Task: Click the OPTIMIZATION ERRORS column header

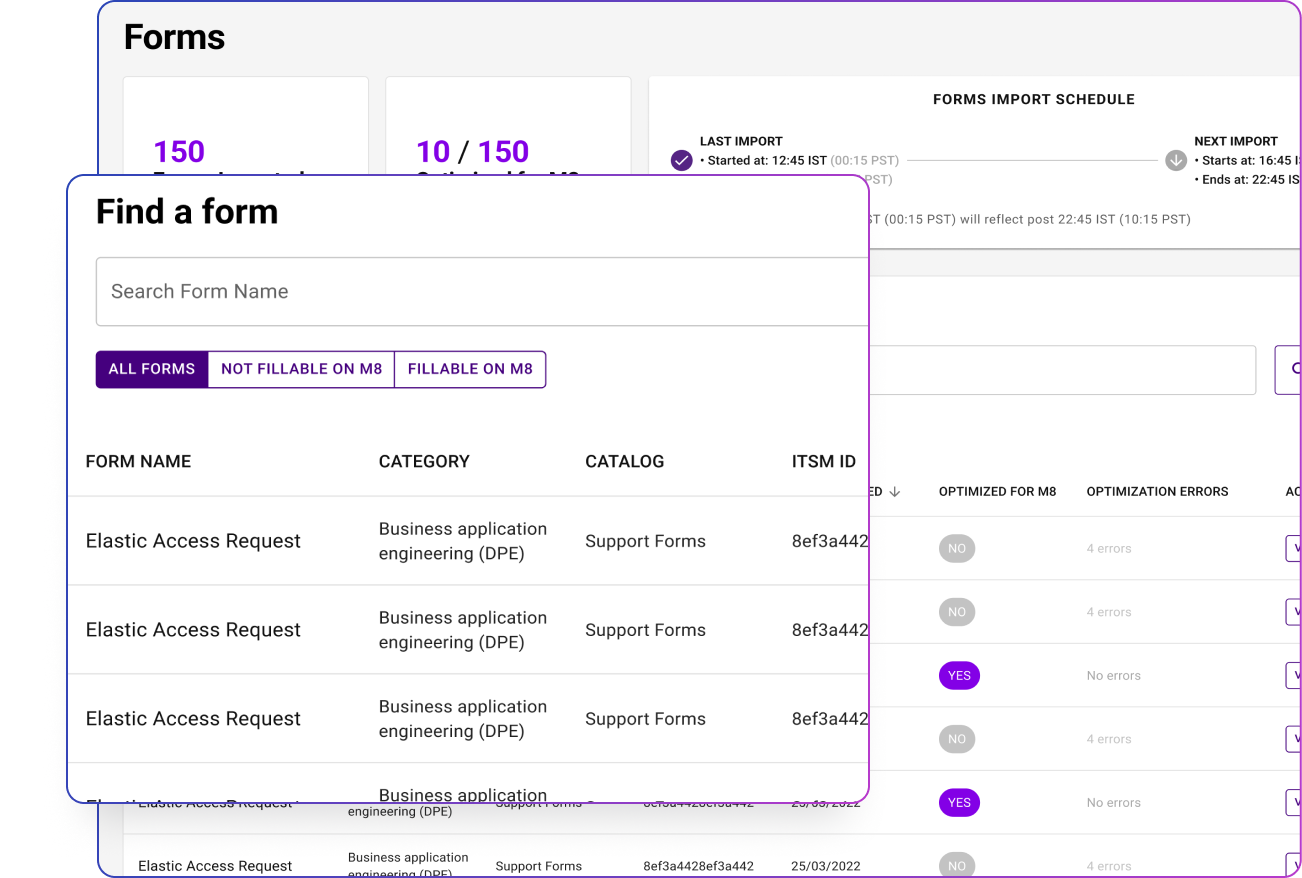Action: pos(1157,492)
